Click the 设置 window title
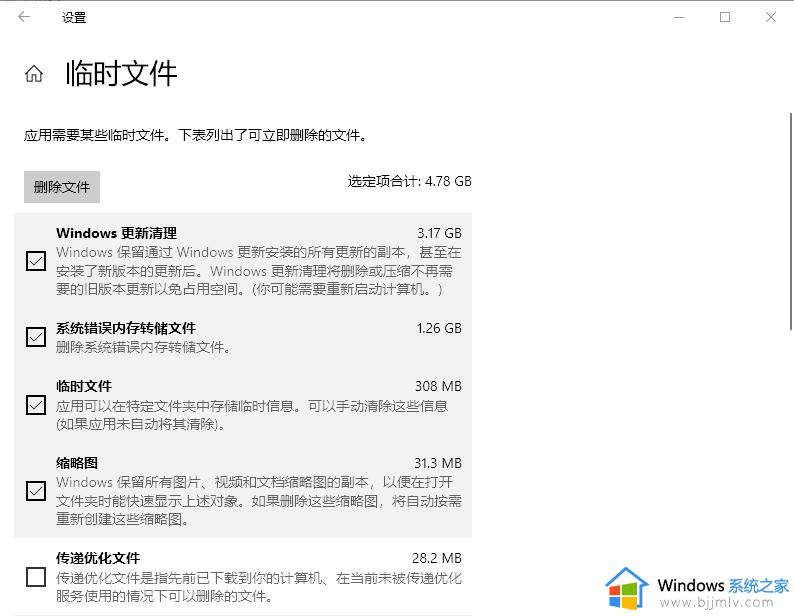 (74, 18)
